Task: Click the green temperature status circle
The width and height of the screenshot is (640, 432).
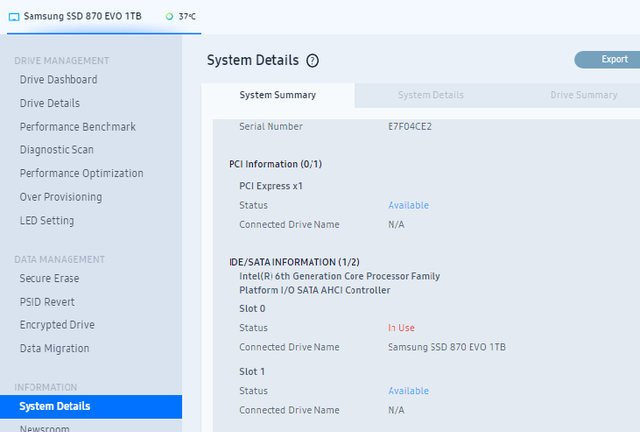Action: (169, 16)
